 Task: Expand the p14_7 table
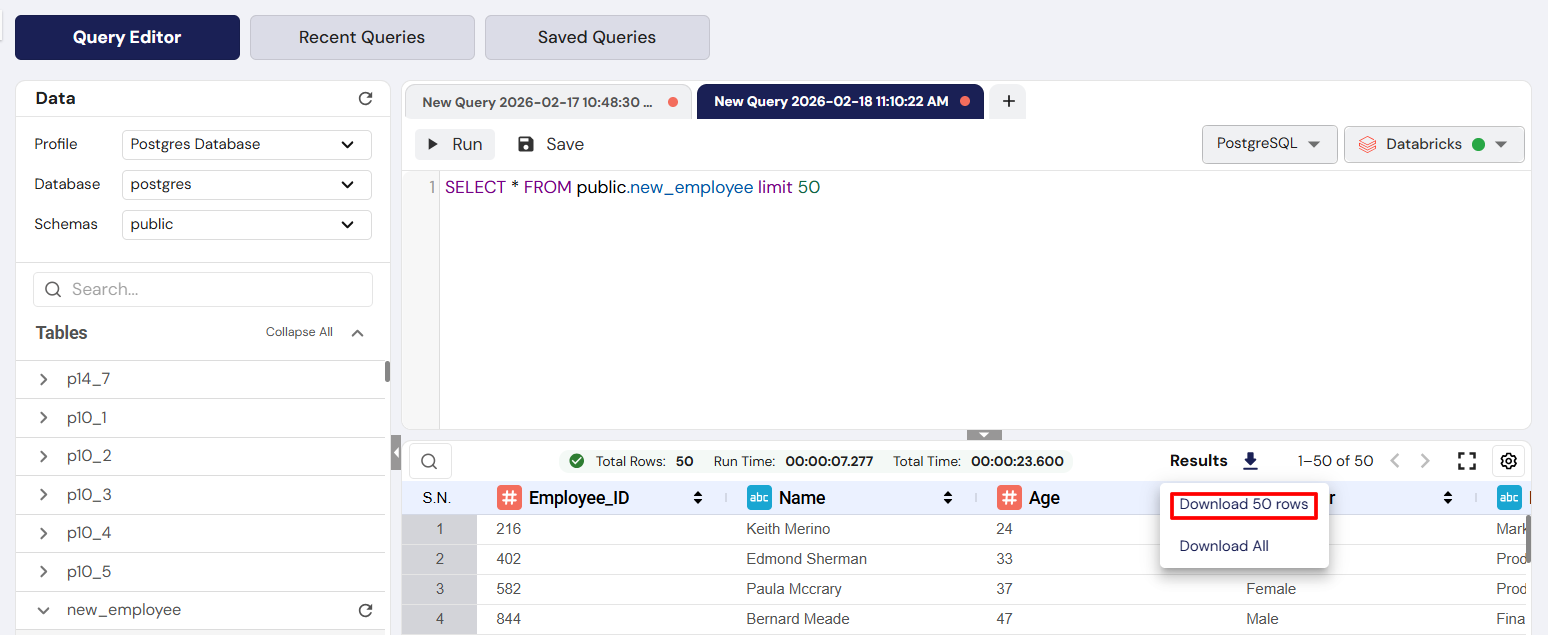[44, 379]
